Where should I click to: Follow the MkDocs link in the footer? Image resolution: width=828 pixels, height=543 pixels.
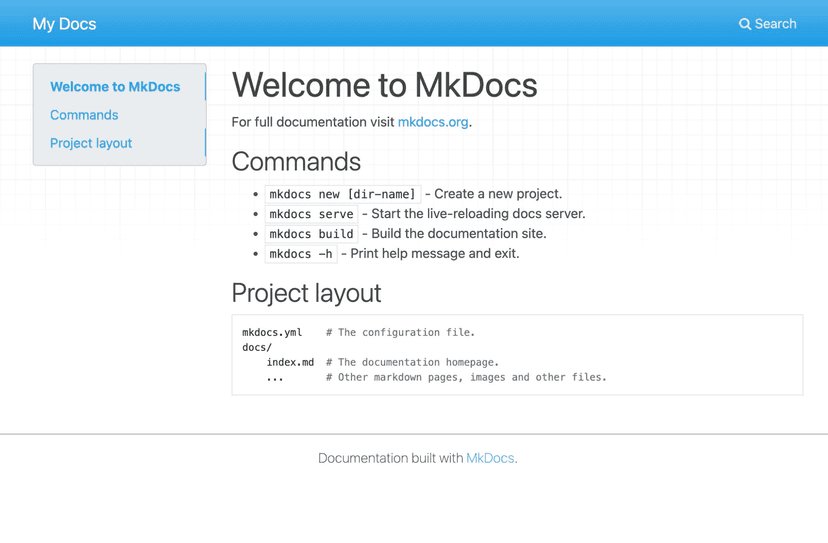pyautogui.click(x=491, y=458)
